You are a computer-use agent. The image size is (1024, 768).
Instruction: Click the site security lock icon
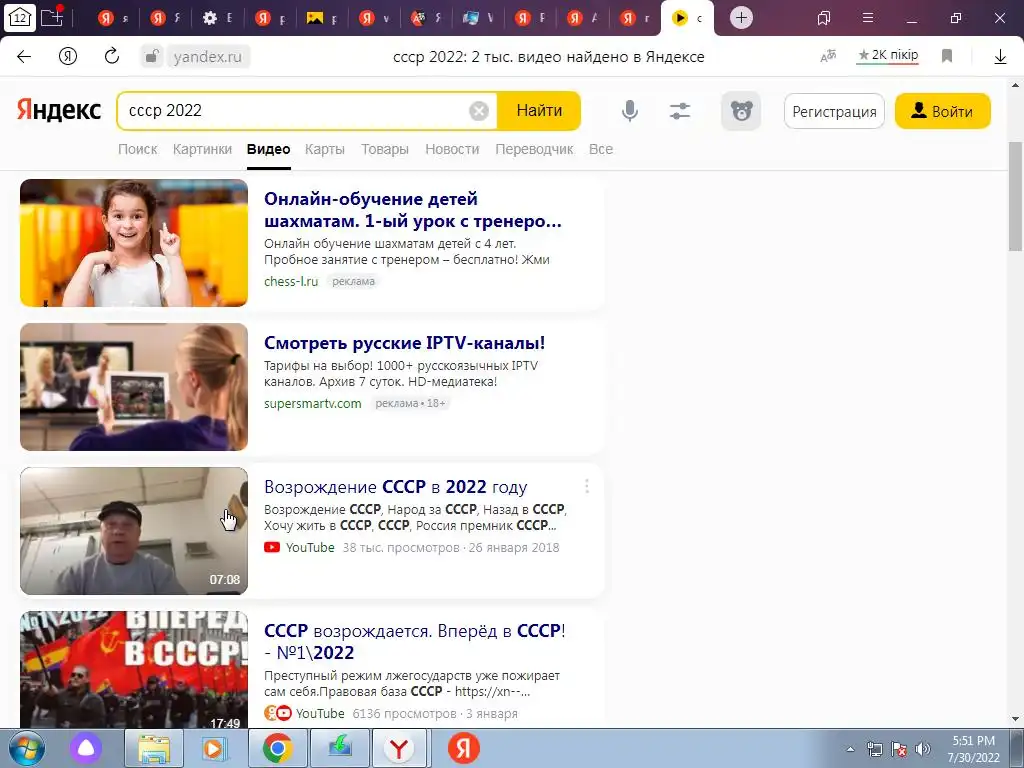(x=152, y=57)
